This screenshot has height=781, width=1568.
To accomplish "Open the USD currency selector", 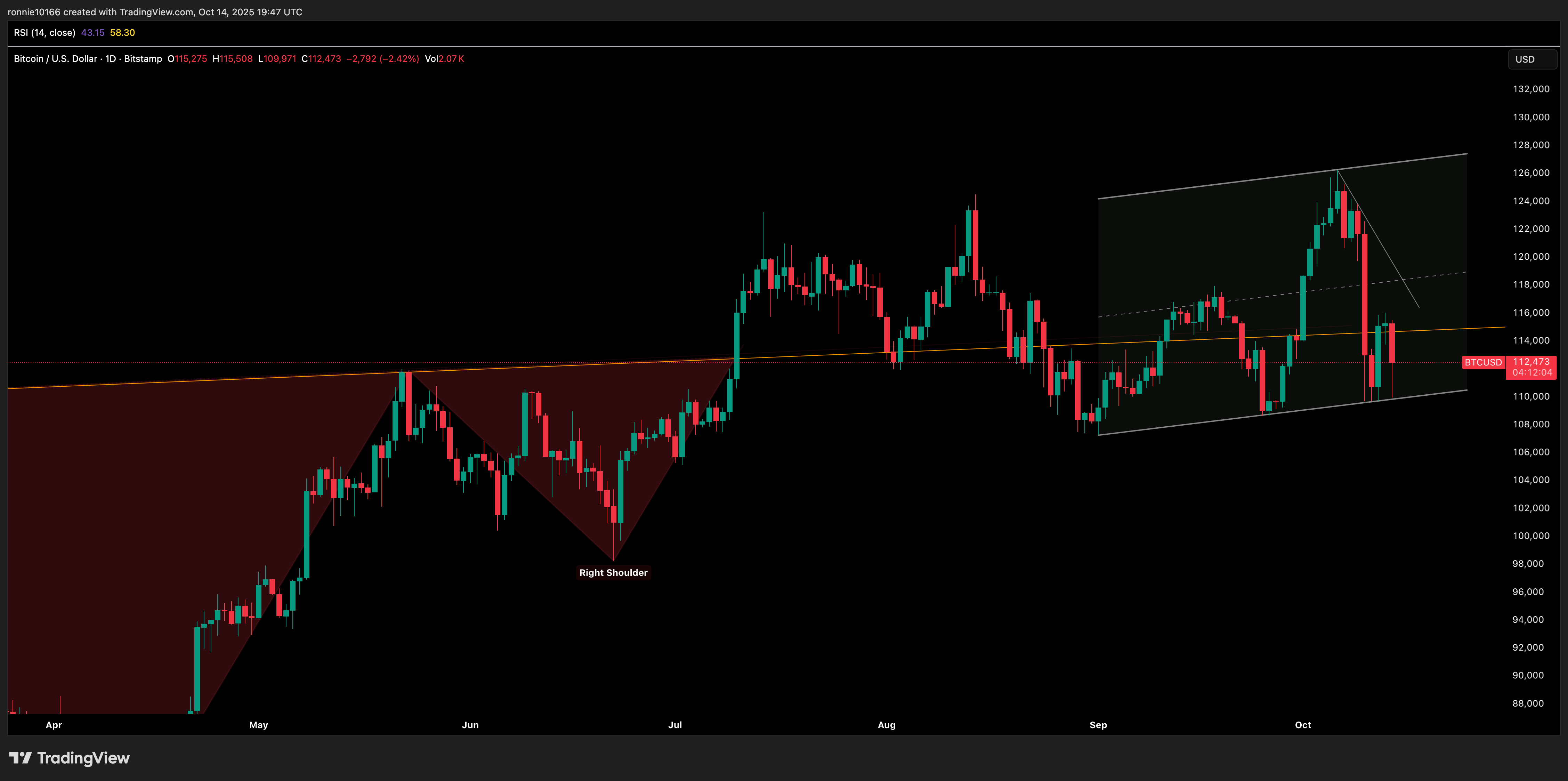I will (x=1531, y=60).
